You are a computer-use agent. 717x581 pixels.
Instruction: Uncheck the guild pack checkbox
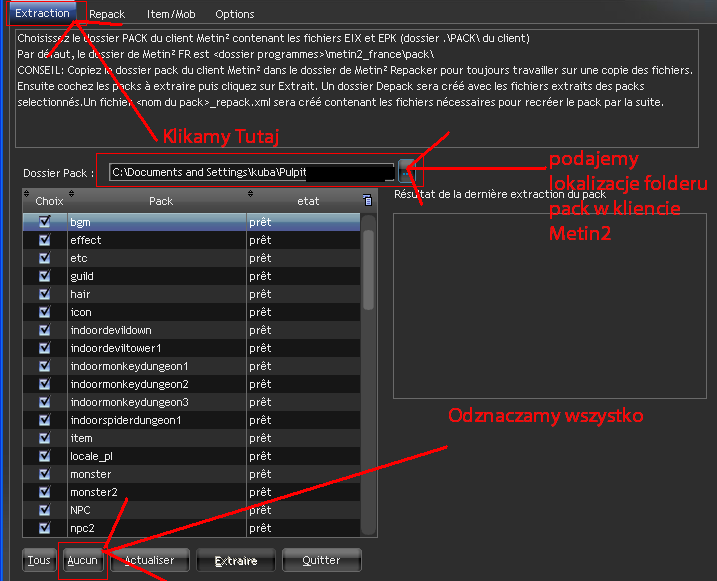[x=44, y=276]
